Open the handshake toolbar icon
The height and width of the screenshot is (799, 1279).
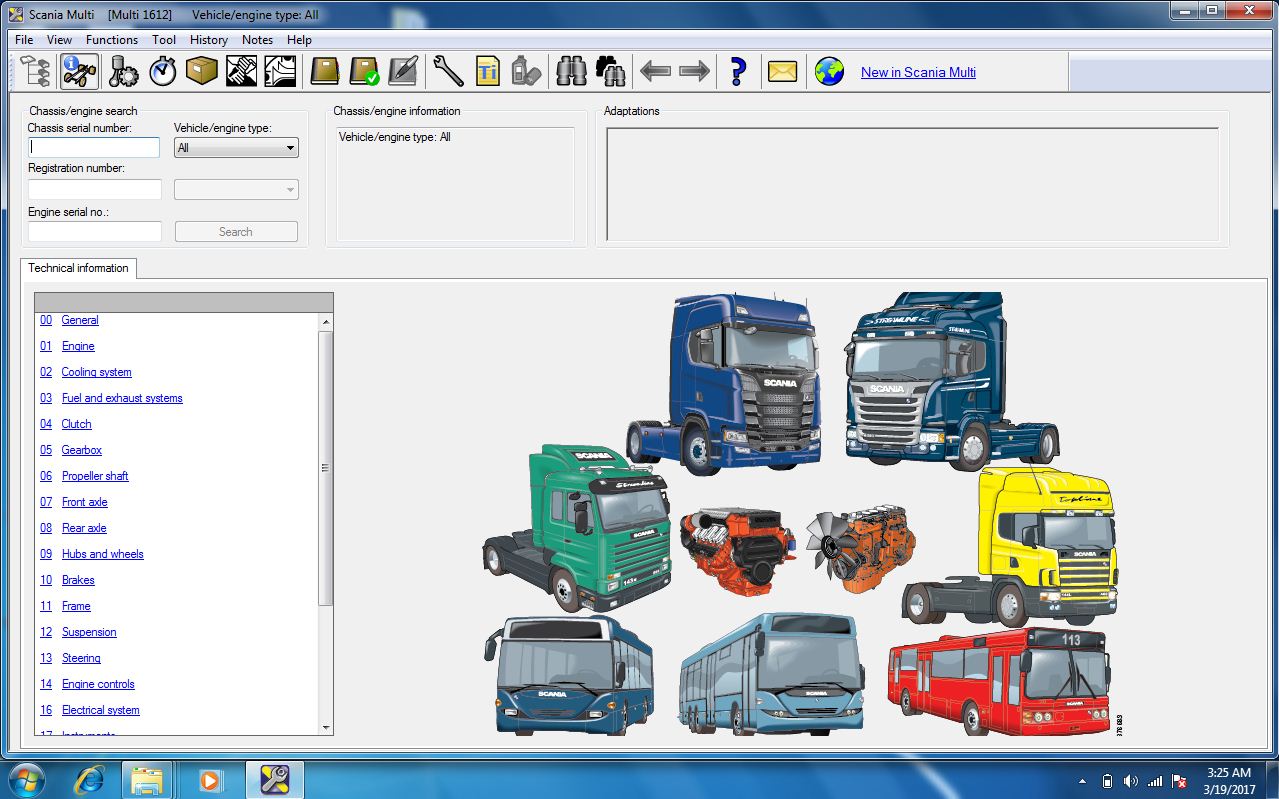241,72
